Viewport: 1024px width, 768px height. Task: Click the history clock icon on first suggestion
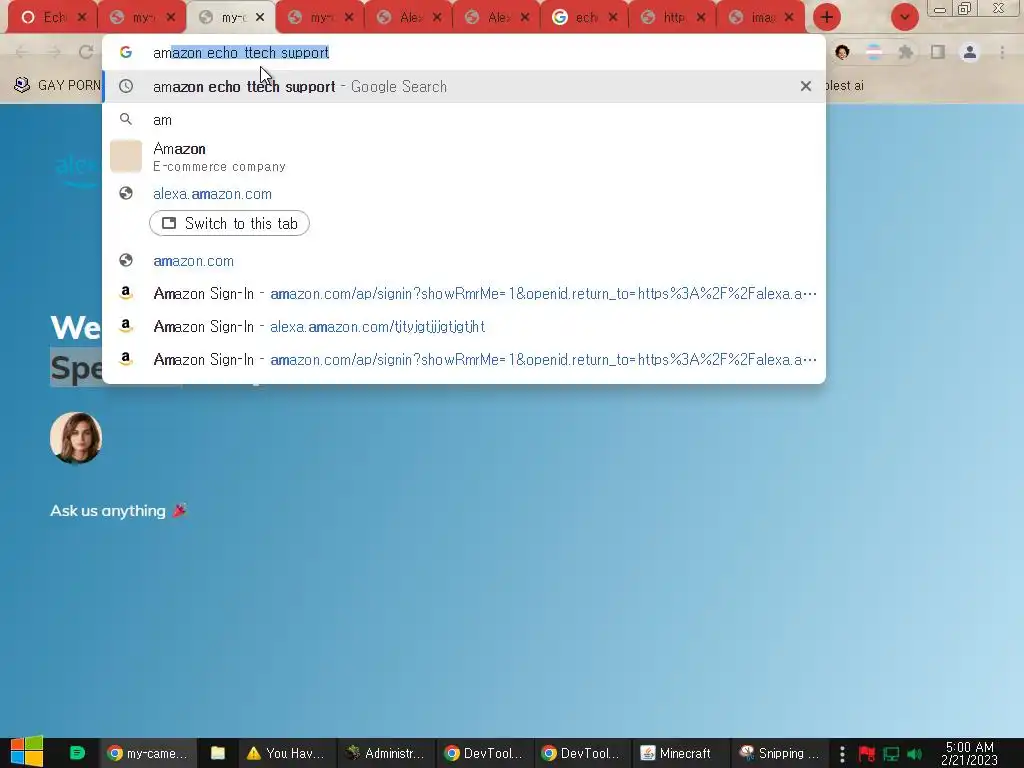point(126,86)
